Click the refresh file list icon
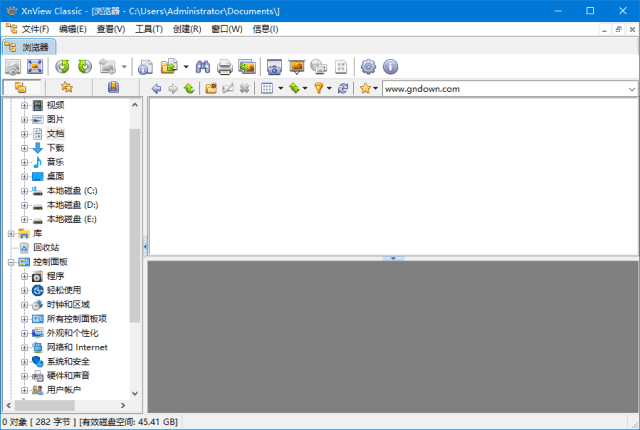The width and height of the screenshot is (640, 430). pyautogui.click(x=343, y=89)
